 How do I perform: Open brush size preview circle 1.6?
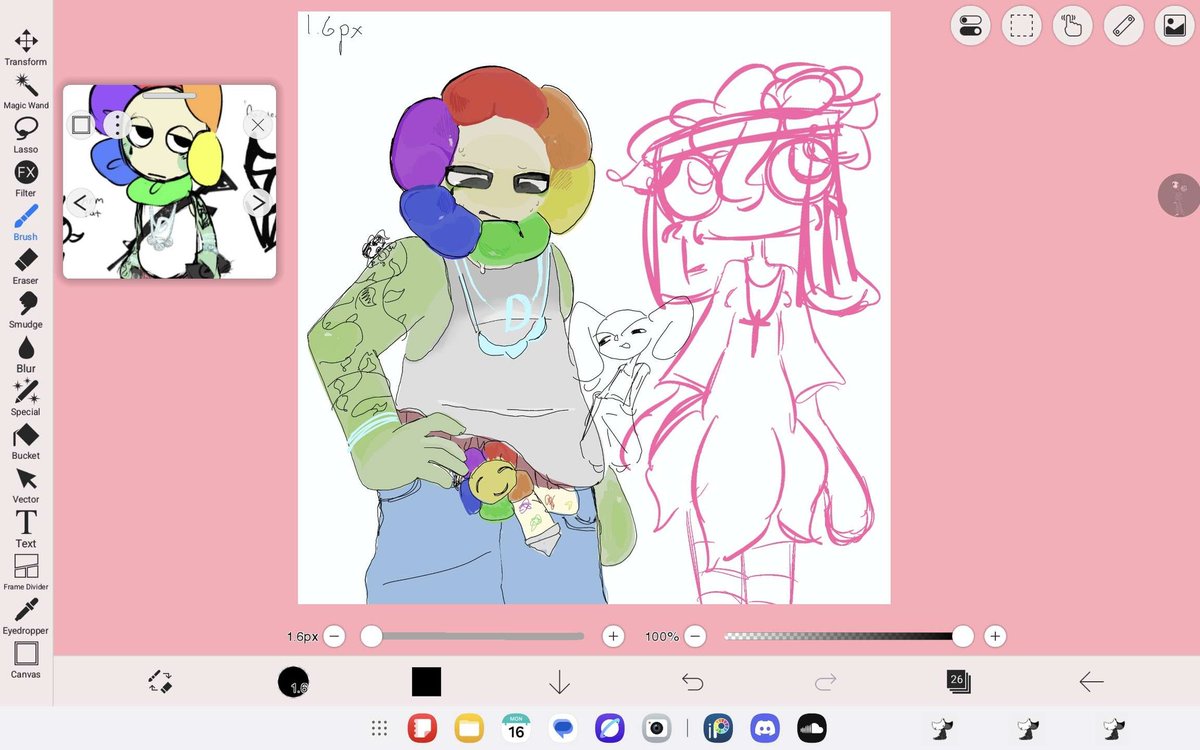(293, 682)
